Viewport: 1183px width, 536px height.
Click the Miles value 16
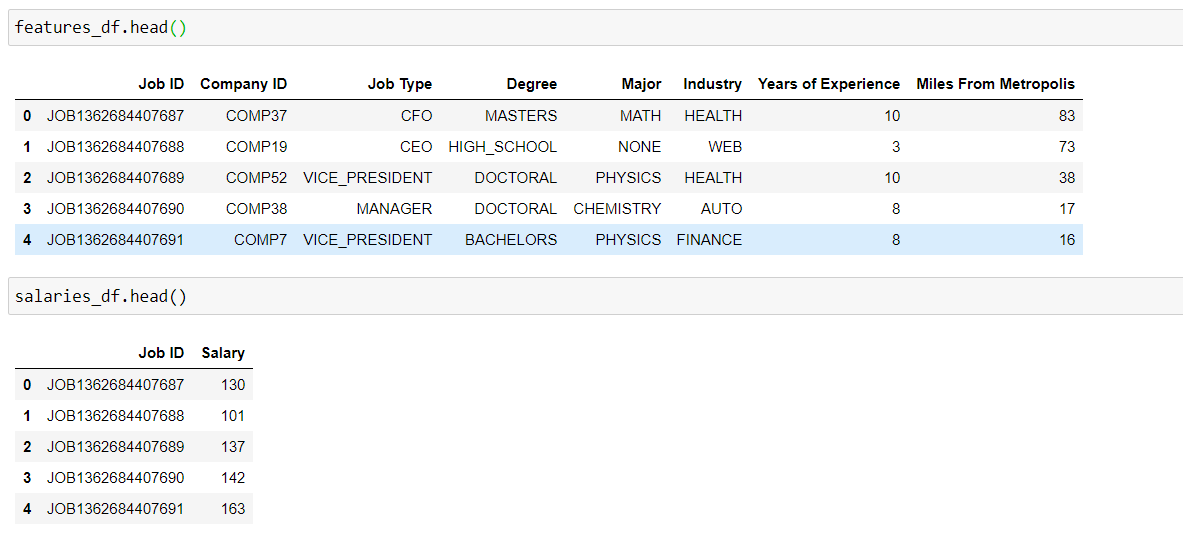[1067, 239]
